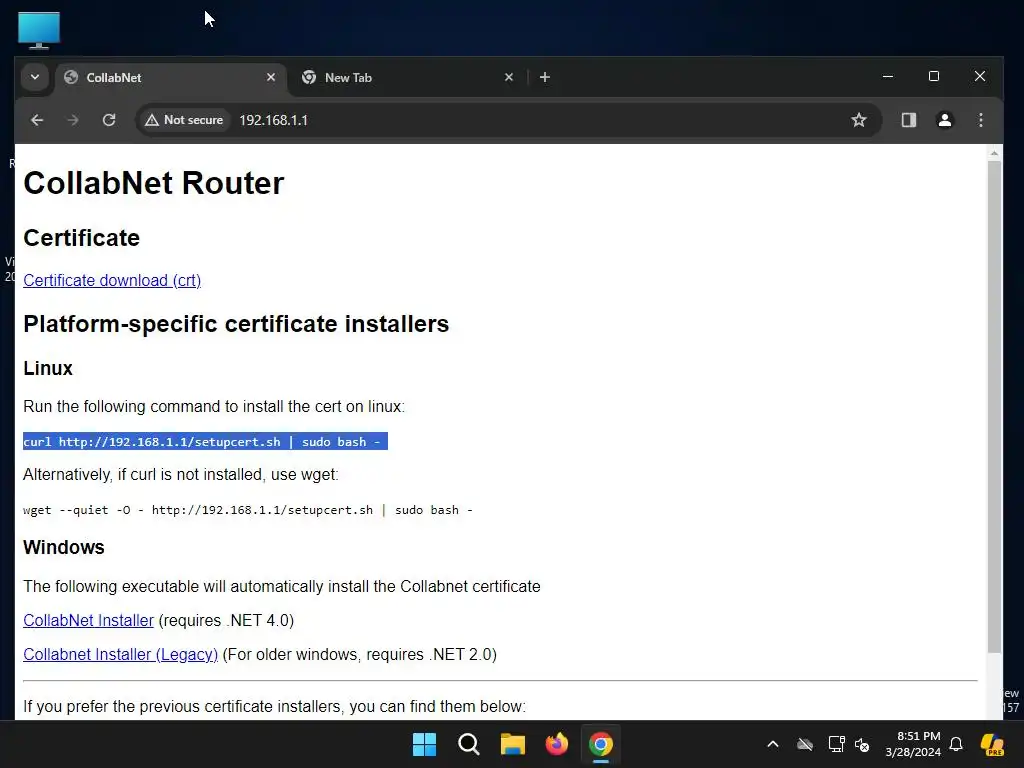Click the page's vertical scrollbar thumb
This screenshot has width=1024, height=768.
[994, 406]
